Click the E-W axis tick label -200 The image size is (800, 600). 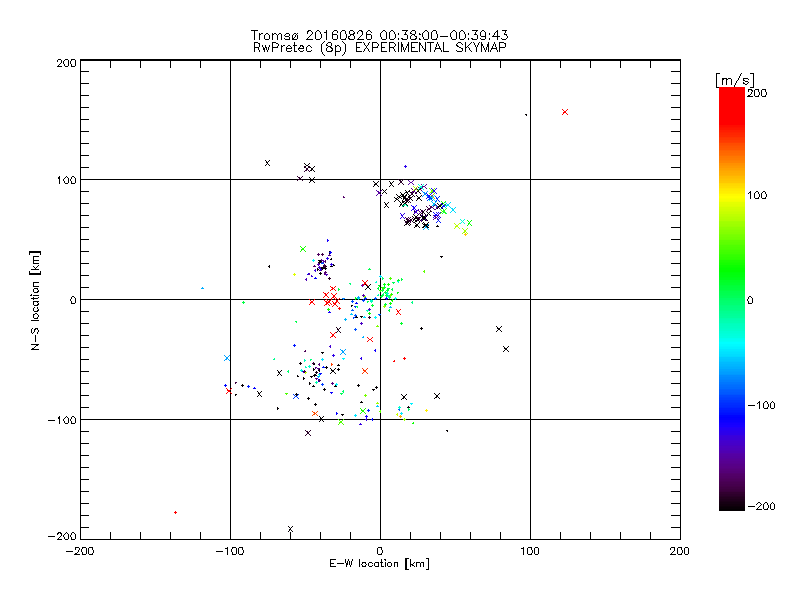pos(80,551)
